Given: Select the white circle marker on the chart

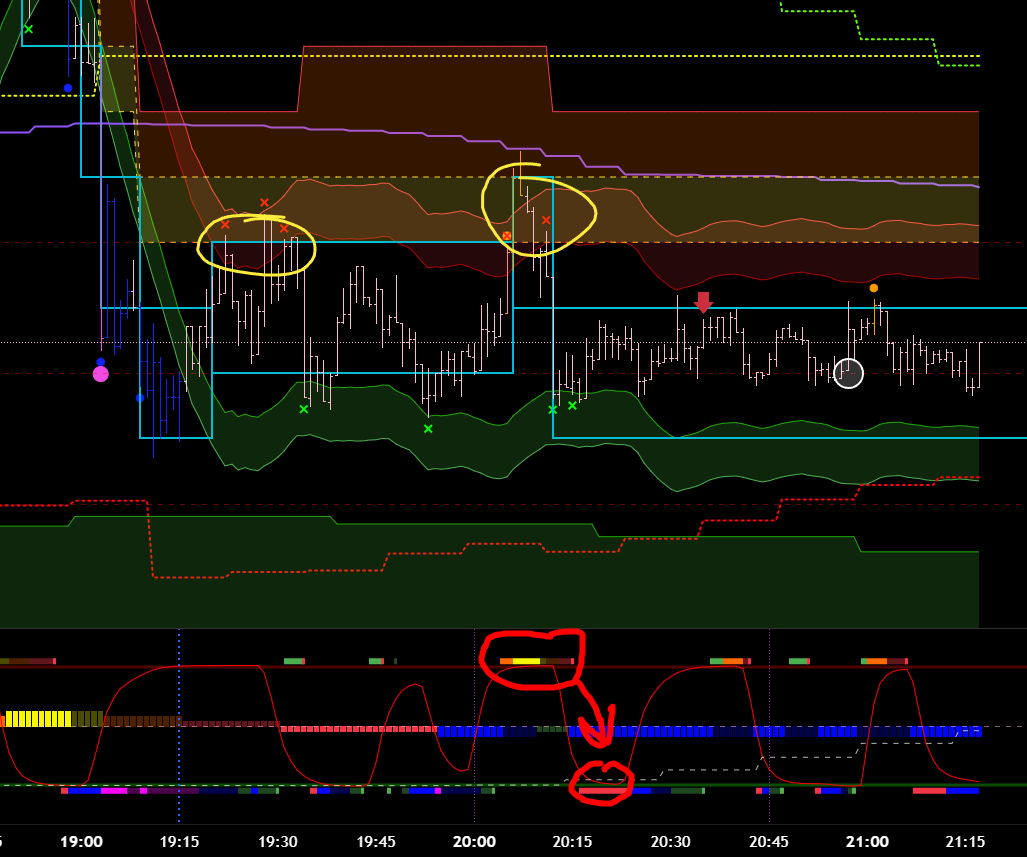Looking at the screenshot, I should (848, 373).
